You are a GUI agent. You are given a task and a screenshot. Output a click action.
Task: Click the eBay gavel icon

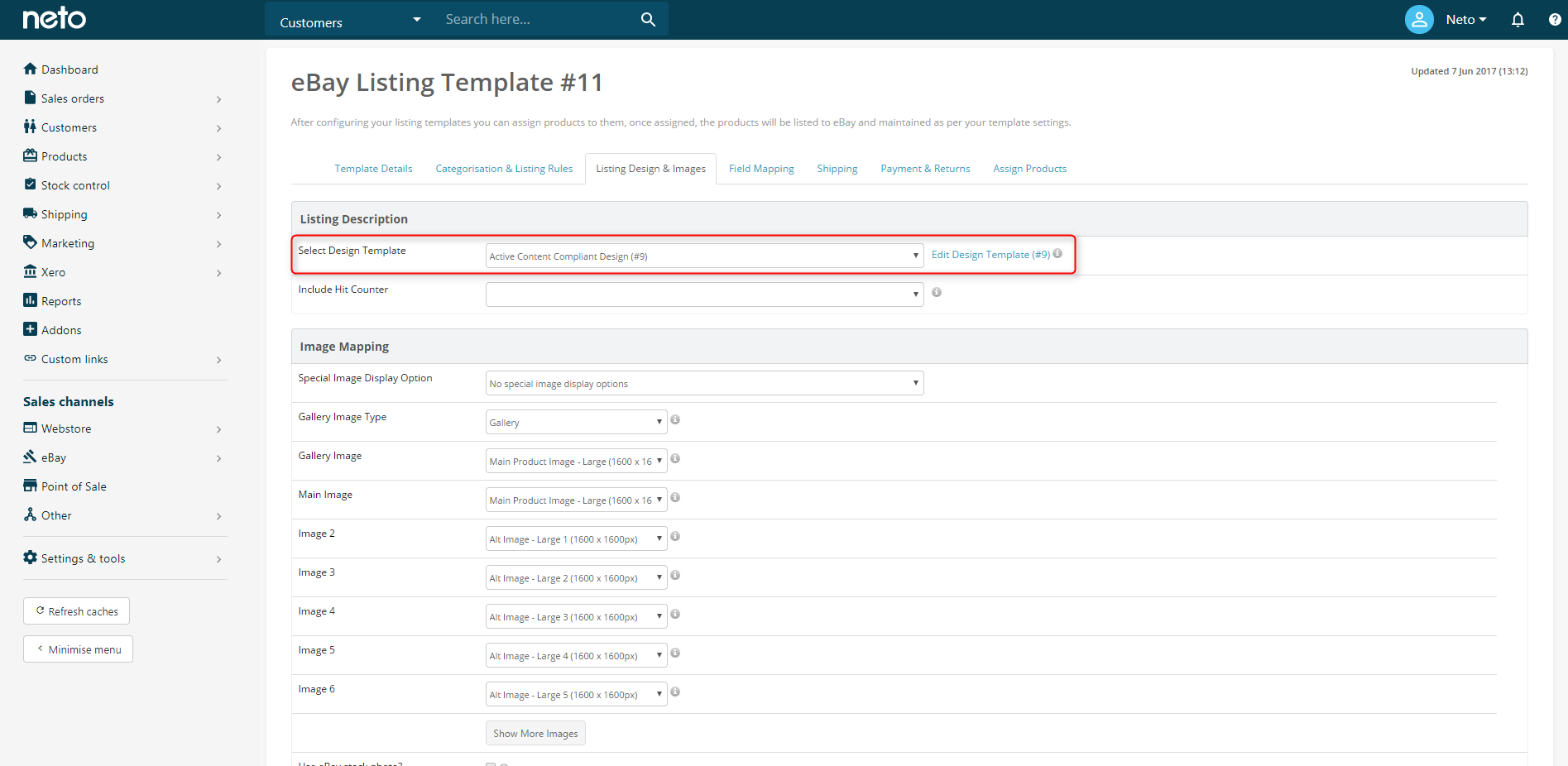31,457
